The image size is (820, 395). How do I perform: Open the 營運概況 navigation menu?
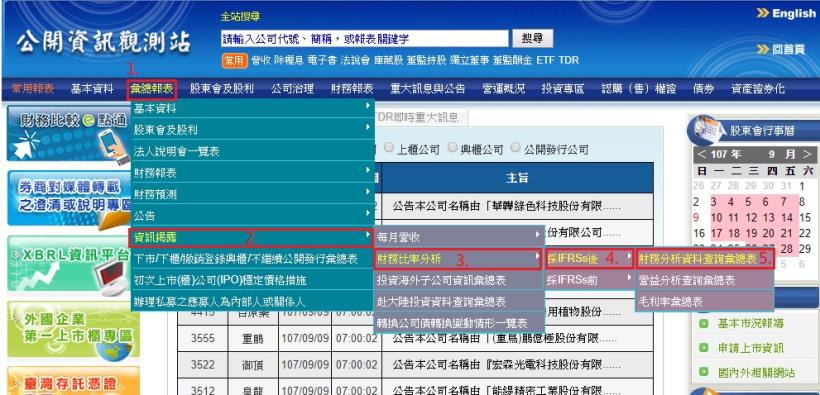[503, 89]
